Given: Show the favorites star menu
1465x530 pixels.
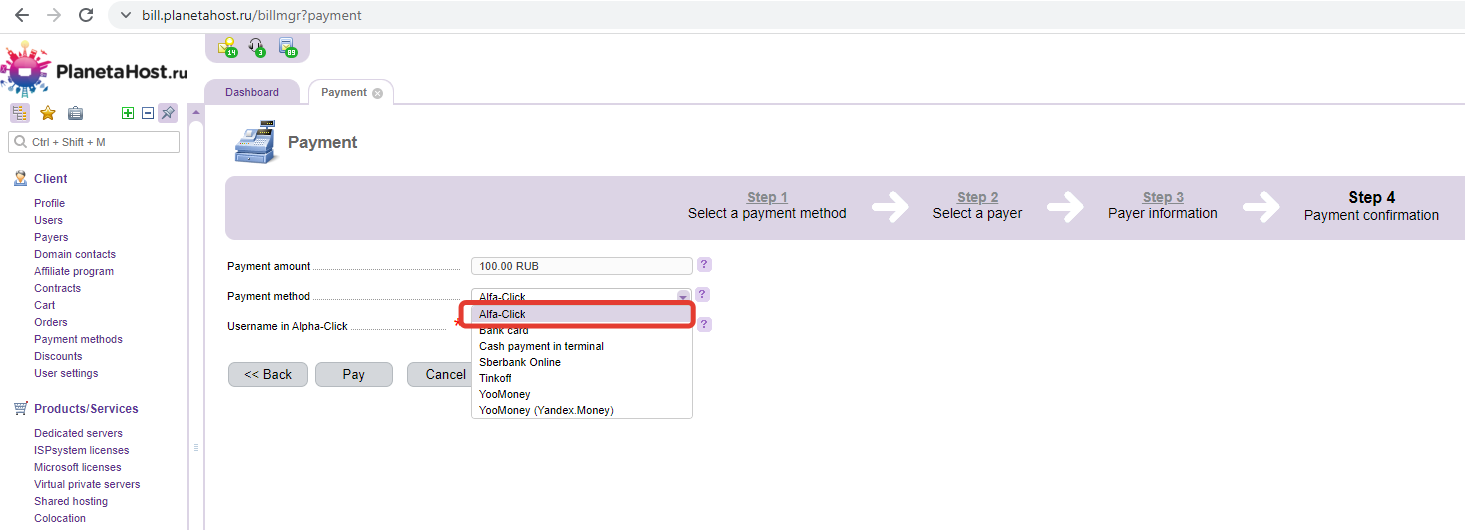Looking at the screenshot, I should pos(47,113).
